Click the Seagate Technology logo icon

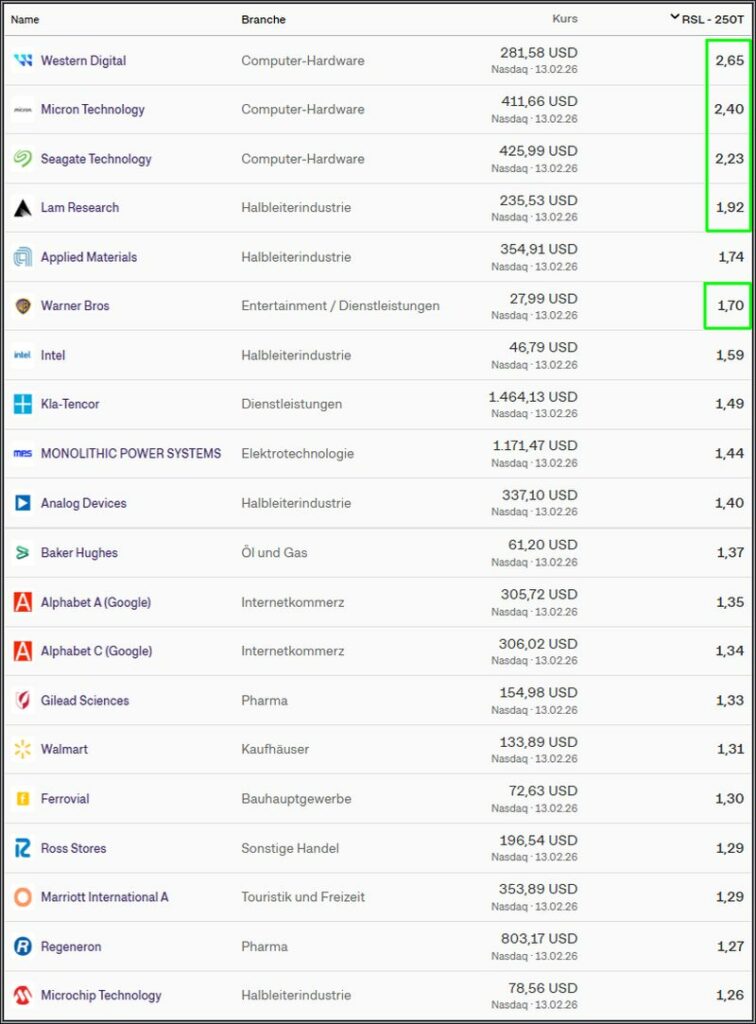(23, 159)
